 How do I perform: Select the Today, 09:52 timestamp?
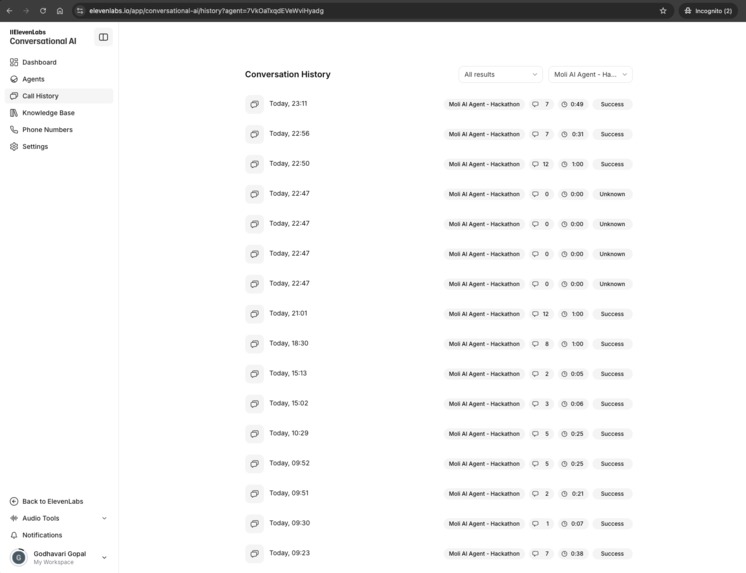point(289,463)
